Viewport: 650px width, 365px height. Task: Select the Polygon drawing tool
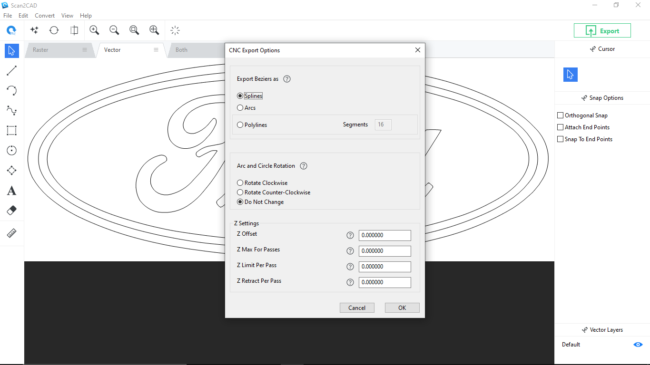(x=12, y=170)
